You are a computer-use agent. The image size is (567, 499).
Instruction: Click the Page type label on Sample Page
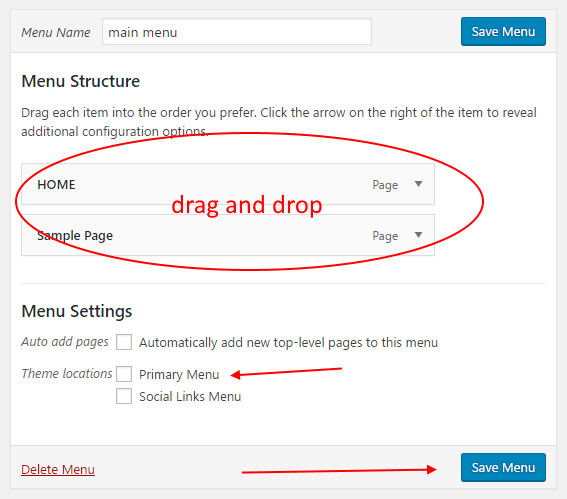[385, 236]
